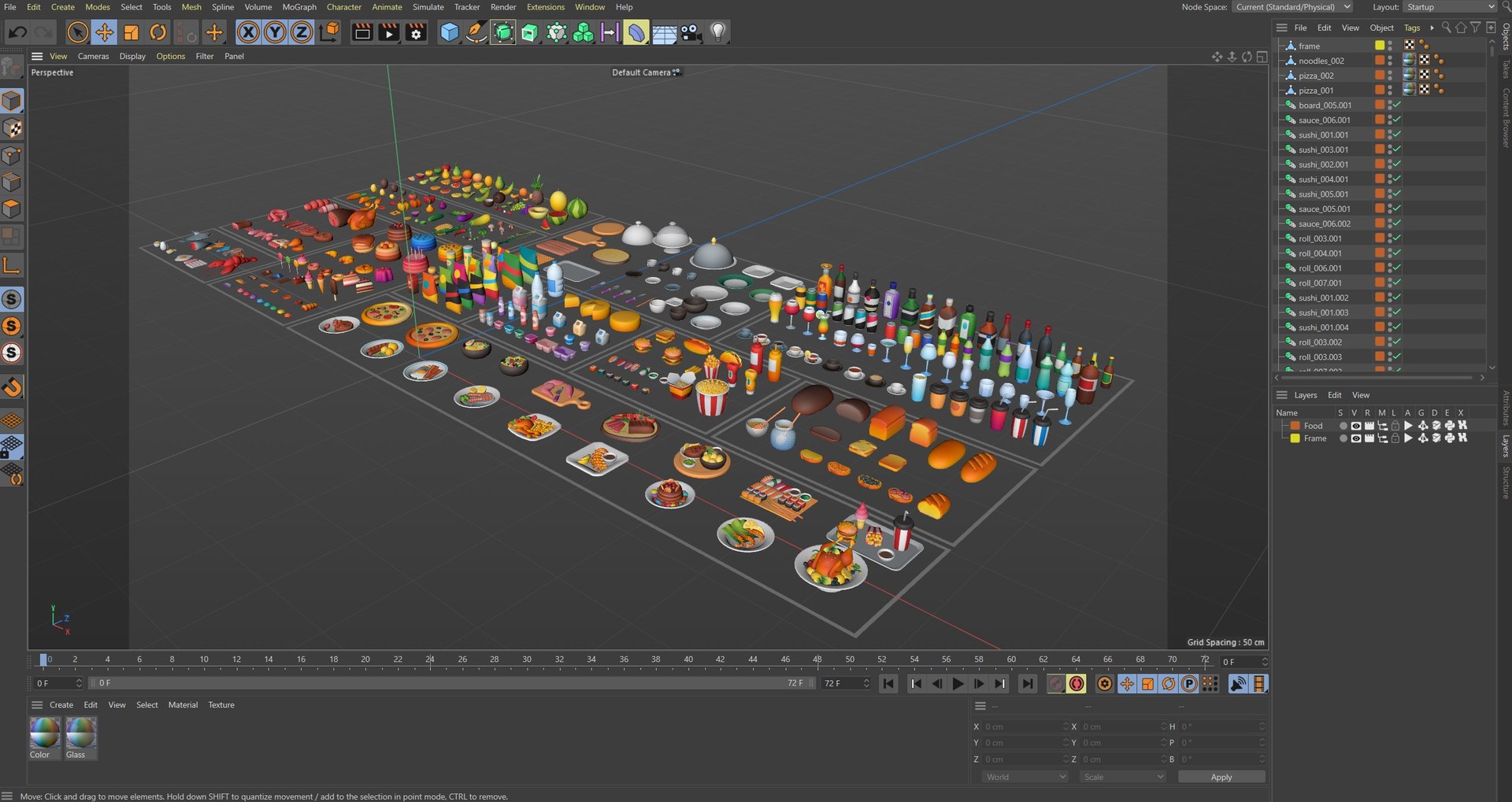Toggle Solo dot for Food layer
Screen dimensions: 1512x802
pyautogui.click(x=1343, y=426)
